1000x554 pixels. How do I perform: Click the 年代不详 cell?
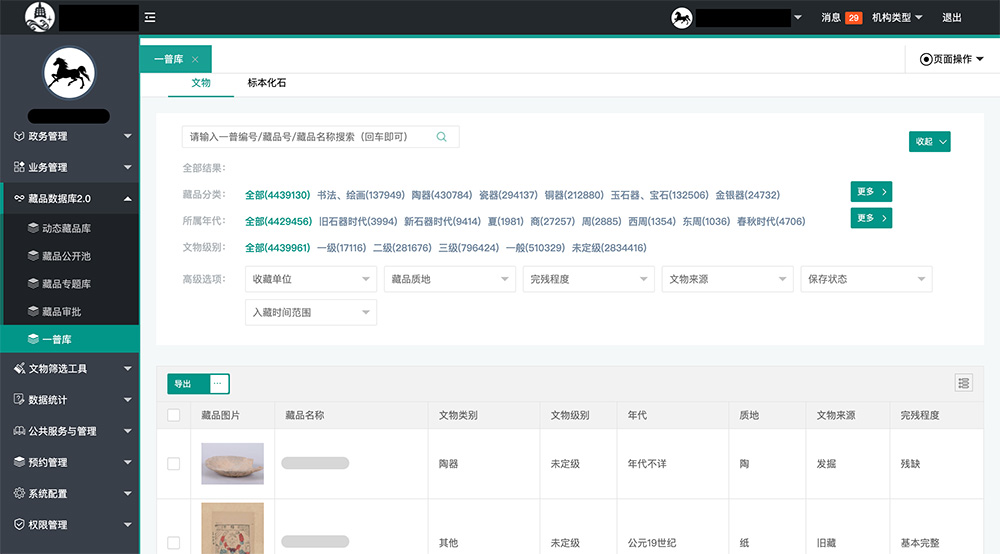point(647,463)
